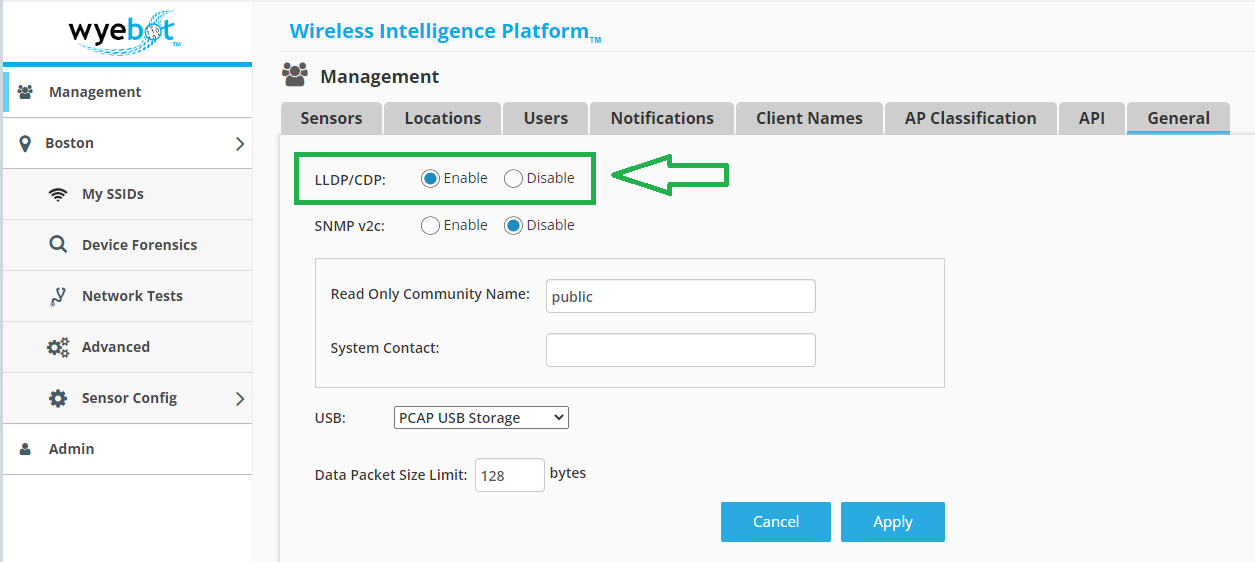
Task: Click the Wi-Fi icon beside My SSIDs
Action: [x=58, y=194]
